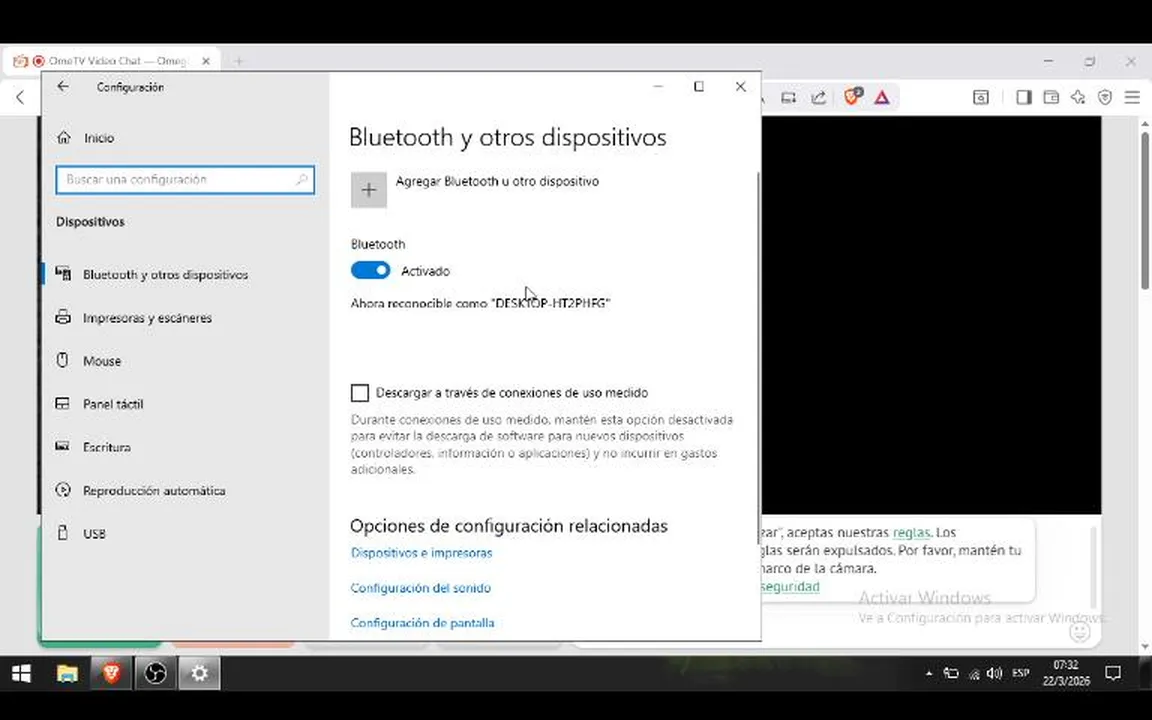Click the share icon in Brave address bar
This screenshot has height=720, width=1152.
tap(818, 97)
